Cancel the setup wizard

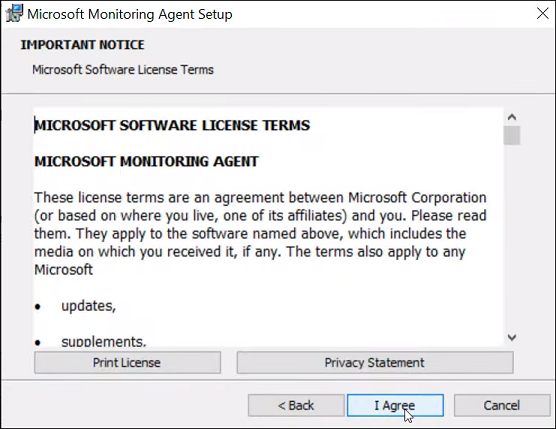tap(502, 405)
